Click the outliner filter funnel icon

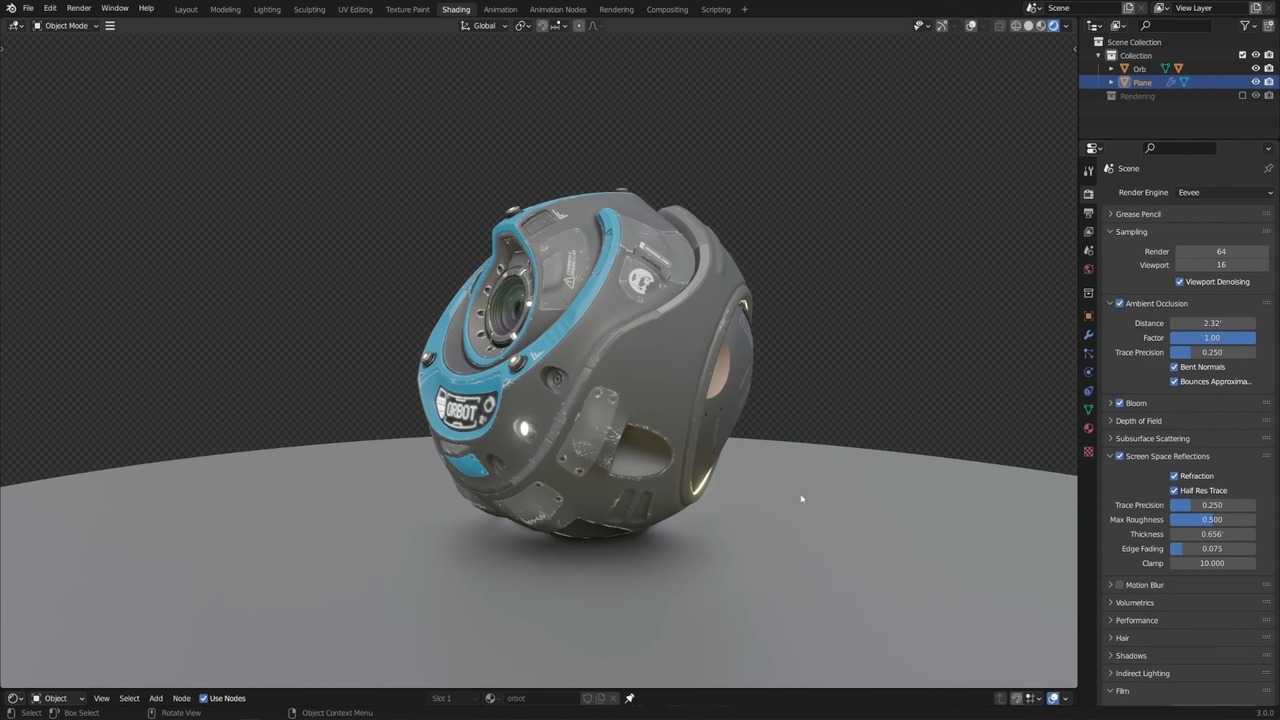pos(1245,26)
